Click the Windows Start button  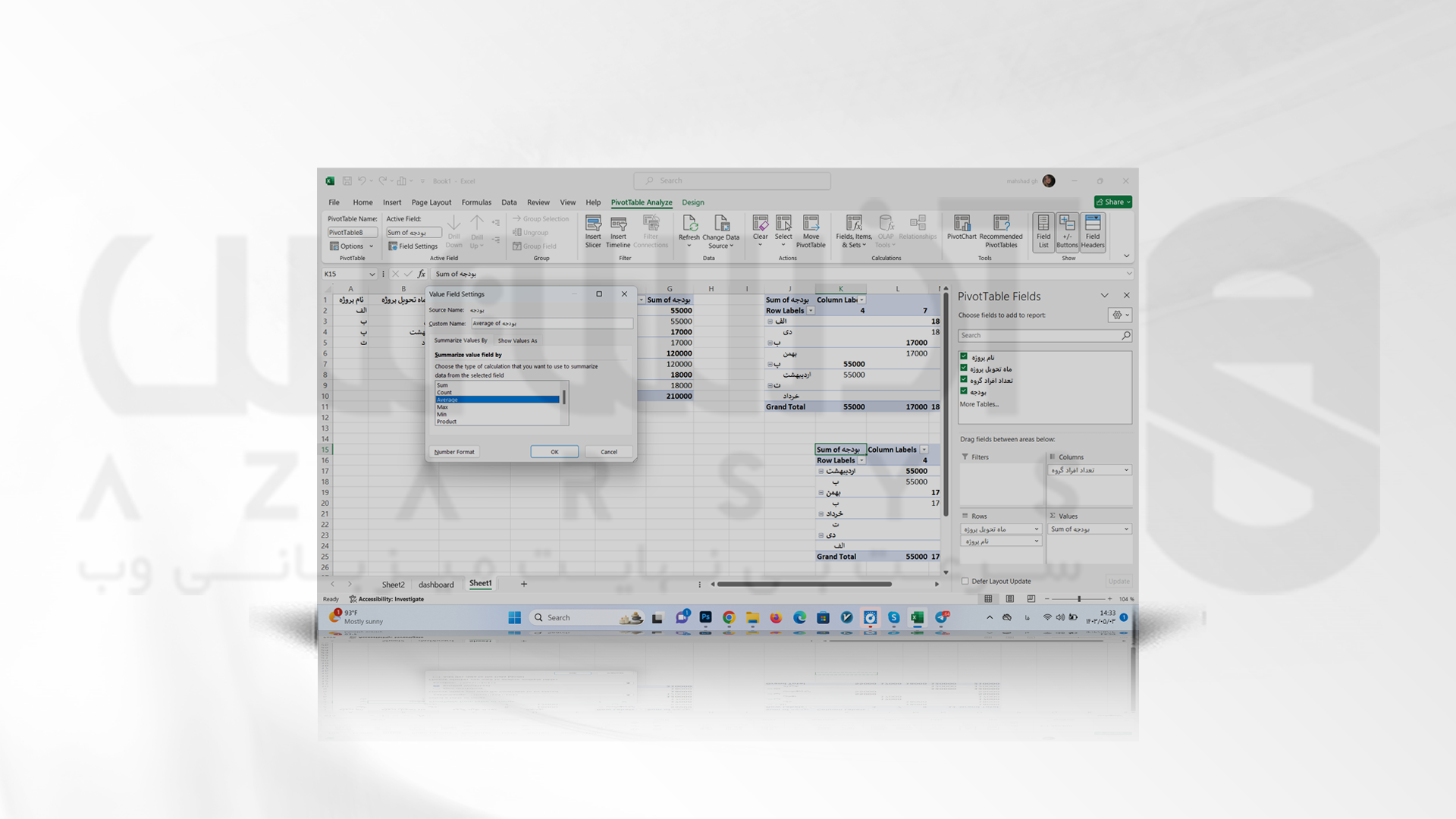click(515, 617)
